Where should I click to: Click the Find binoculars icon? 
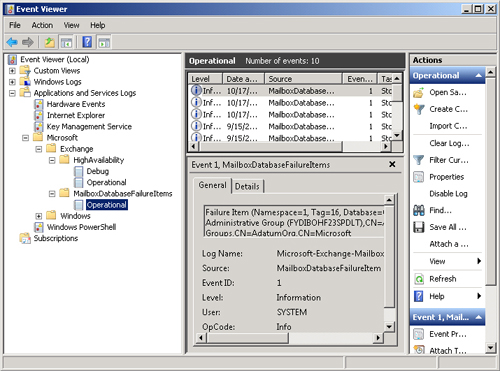point(419,210)
